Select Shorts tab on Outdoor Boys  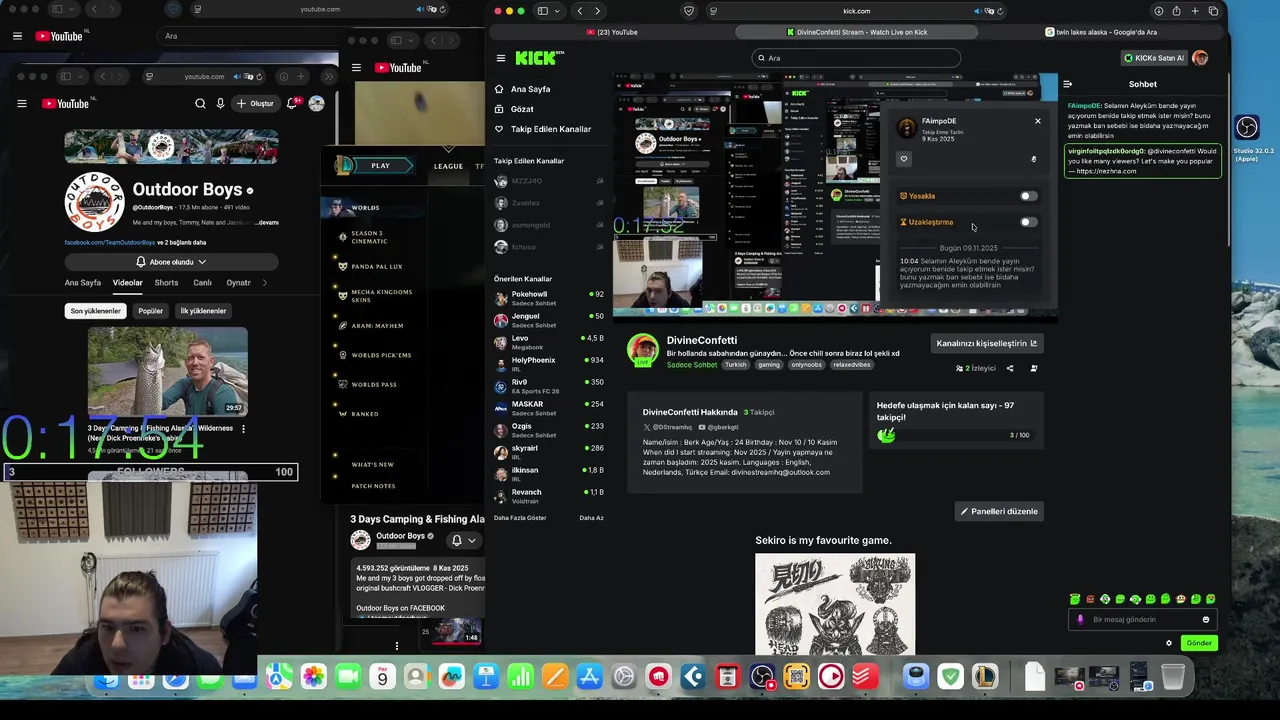click(166, 283)
